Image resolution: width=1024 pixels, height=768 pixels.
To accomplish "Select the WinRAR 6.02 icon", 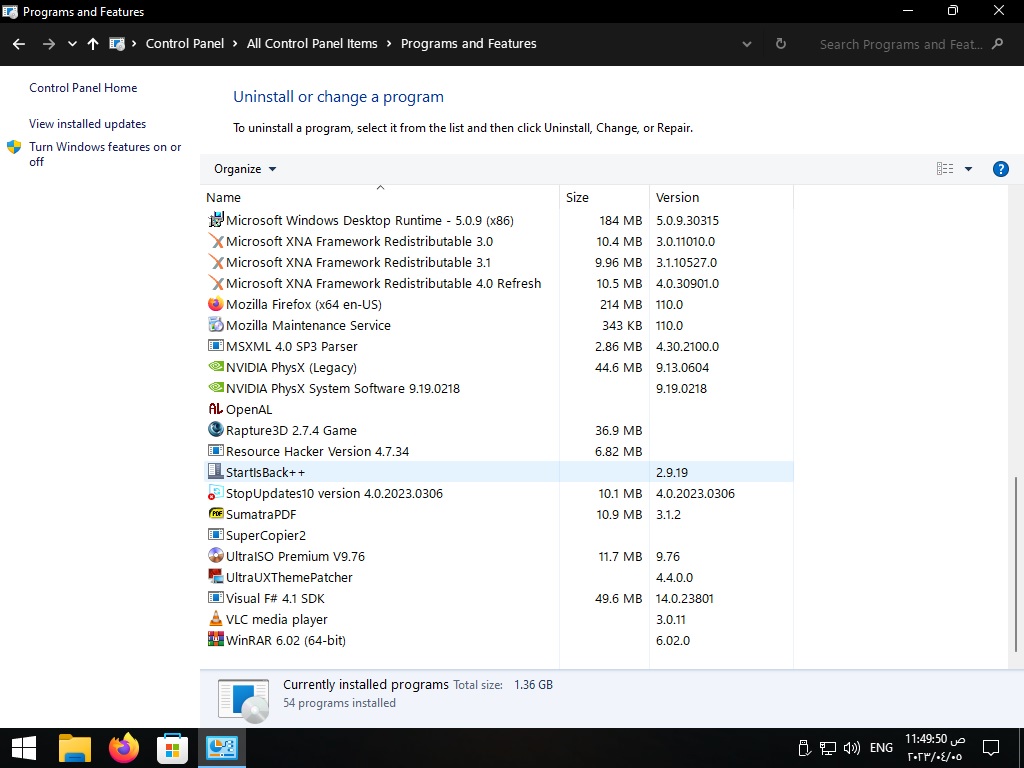I will (x=216, y=639).
